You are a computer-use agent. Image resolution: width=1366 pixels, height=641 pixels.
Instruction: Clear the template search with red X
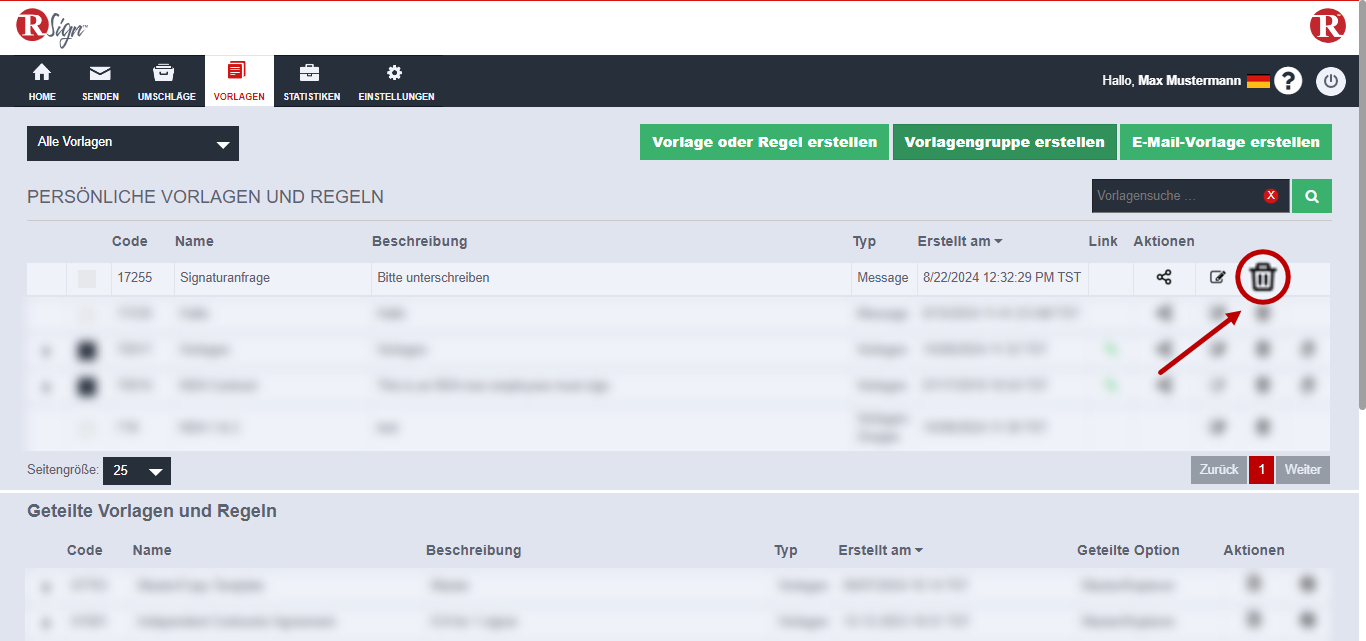pos(1271,196)
